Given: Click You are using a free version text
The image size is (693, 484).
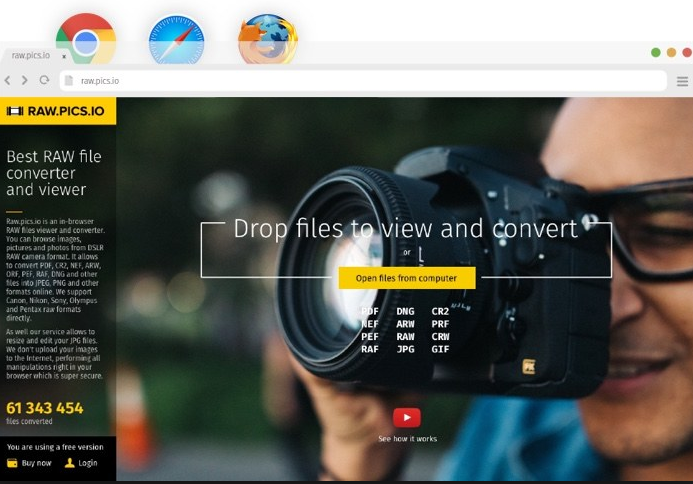Looking at the screenshot, I should [55, 447].
